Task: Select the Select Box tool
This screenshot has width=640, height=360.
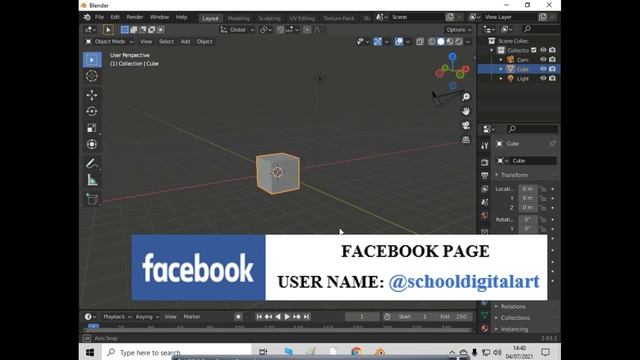Action: [92, 60]
